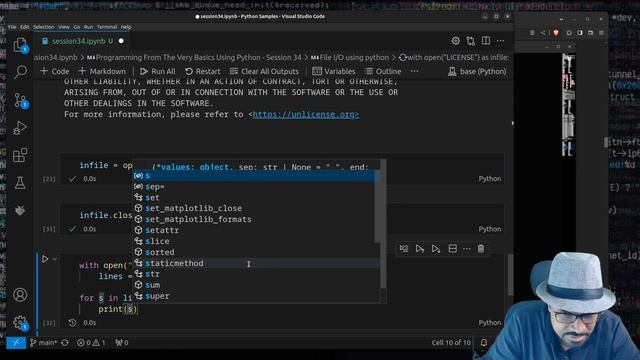The image size is (640, 360).
Task: Open the Help menu
Action: tap(126, 27)
